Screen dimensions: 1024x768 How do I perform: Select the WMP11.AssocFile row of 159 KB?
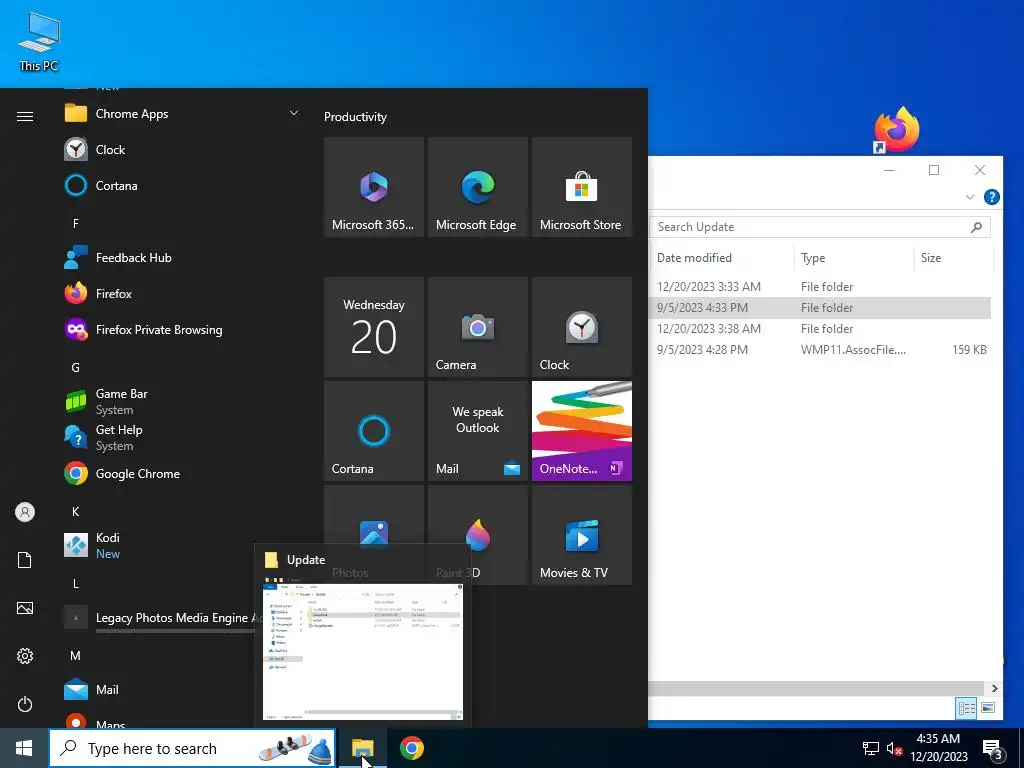pyautogui.click(x=820, y=349)
